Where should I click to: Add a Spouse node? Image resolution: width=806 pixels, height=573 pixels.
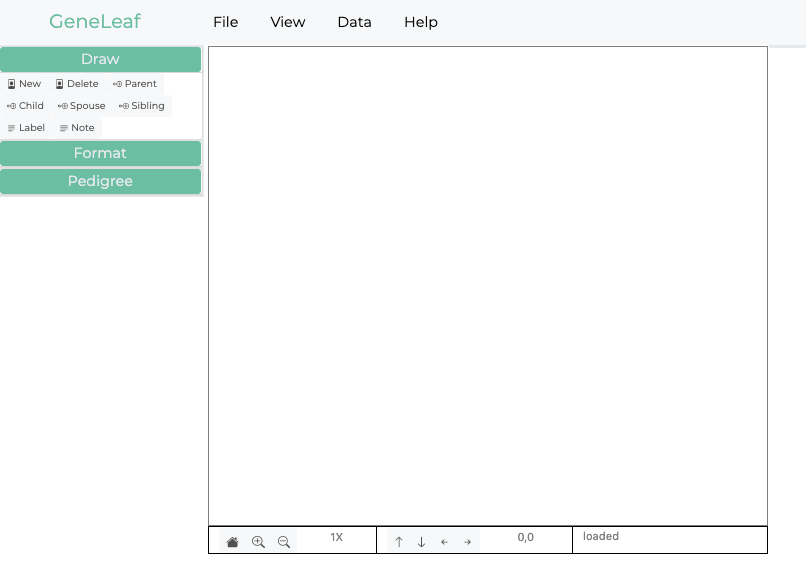[82, 106]
